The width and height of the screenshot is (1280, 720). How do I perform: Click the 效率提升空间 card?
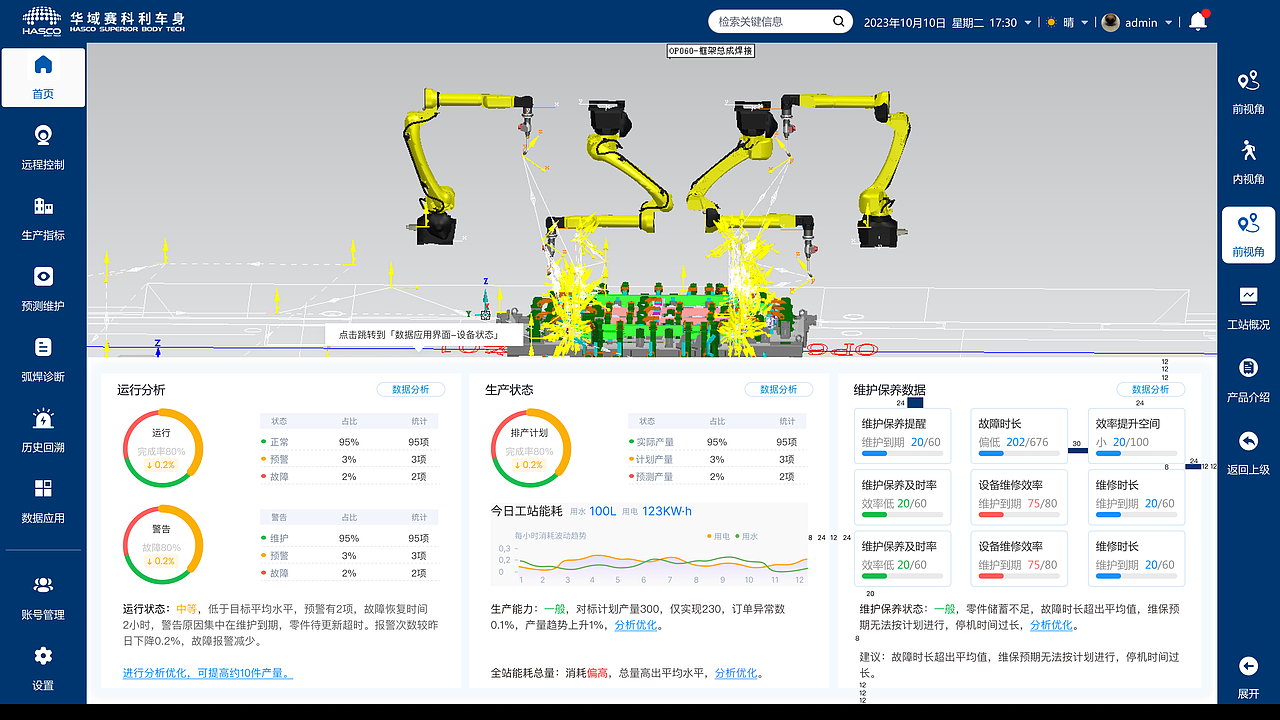[1136, 435]
